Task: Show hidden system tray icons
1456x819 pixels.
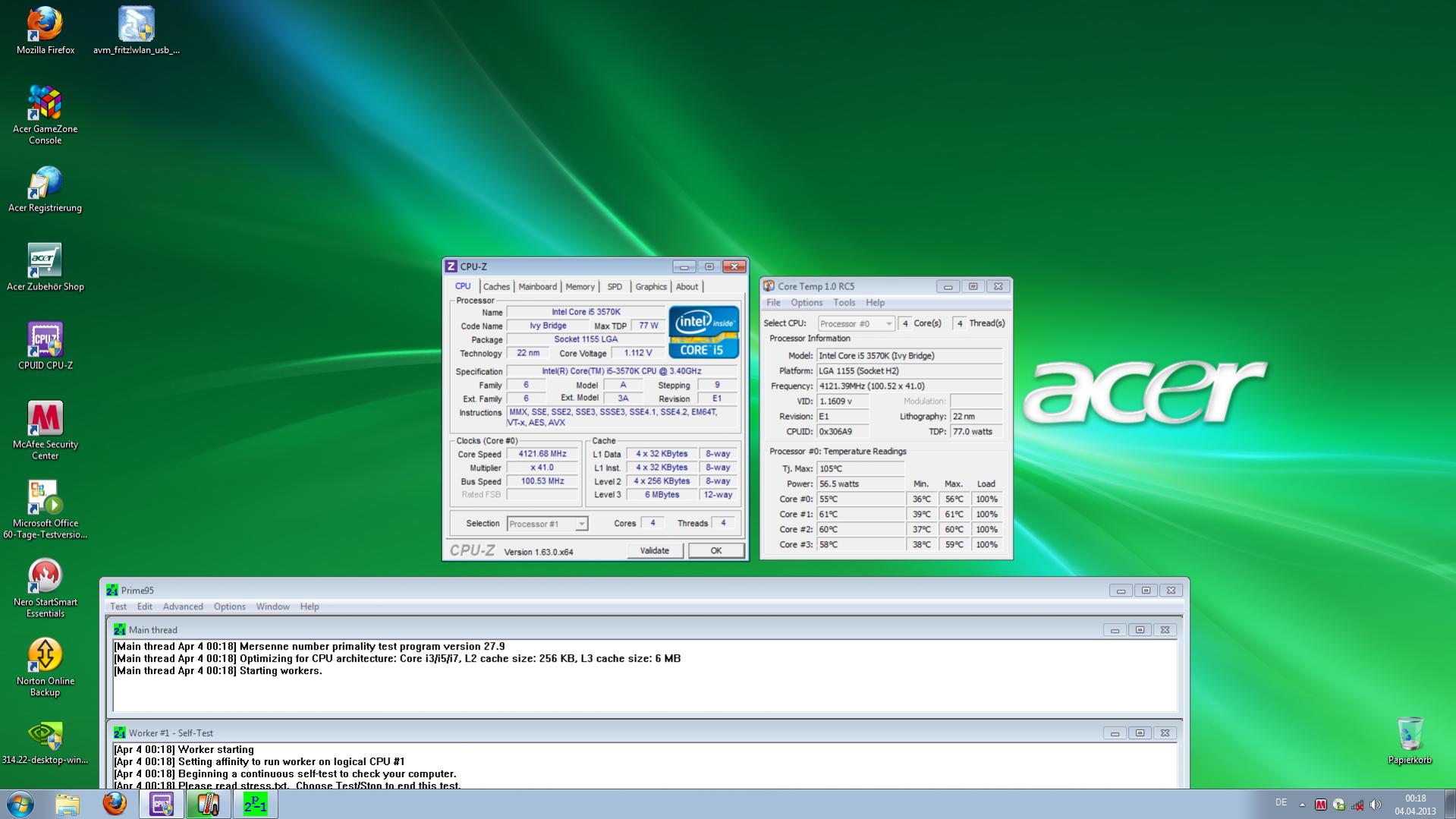Action: [1302, 805]
